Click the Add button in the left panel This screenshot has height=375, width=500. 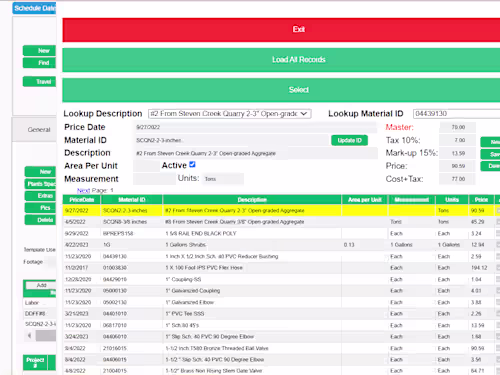(x=41, y=285)
